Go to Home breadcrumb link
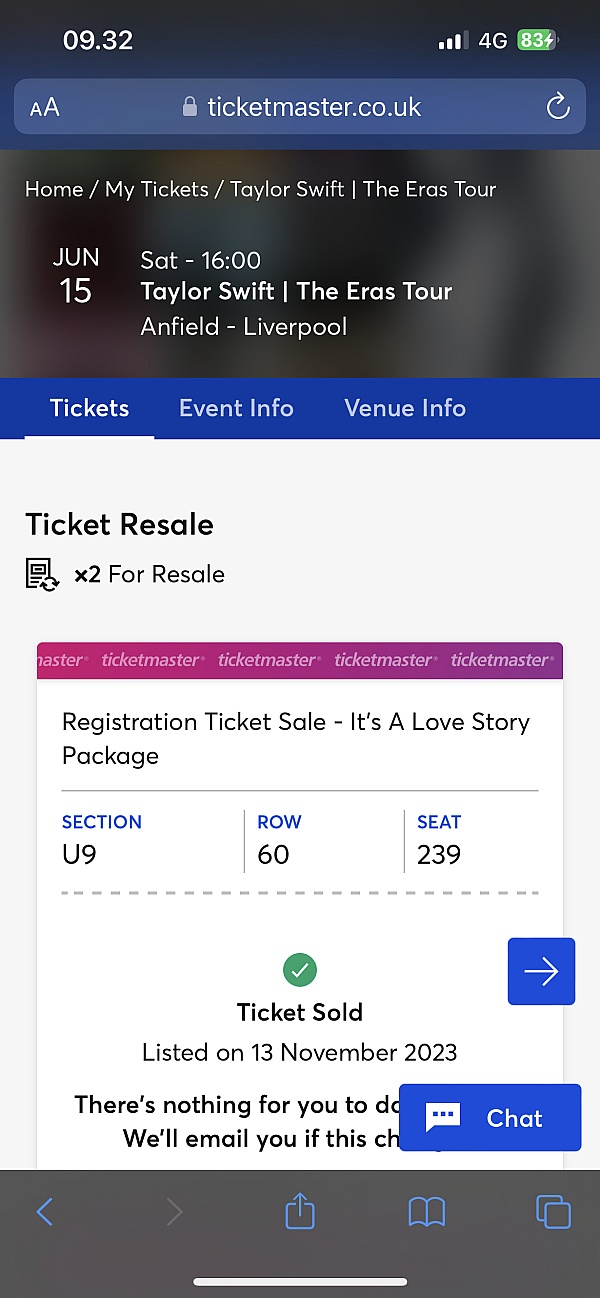 click(x=54, y=189)
